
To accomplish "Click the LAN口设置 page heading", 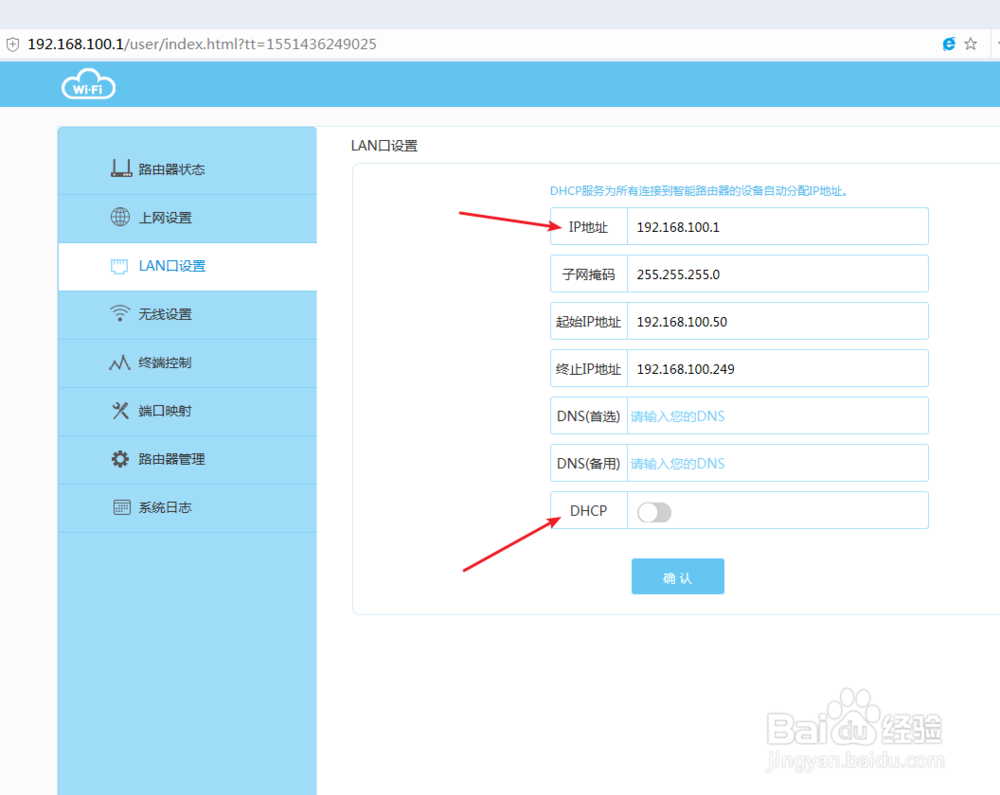I will coord(384,146).
